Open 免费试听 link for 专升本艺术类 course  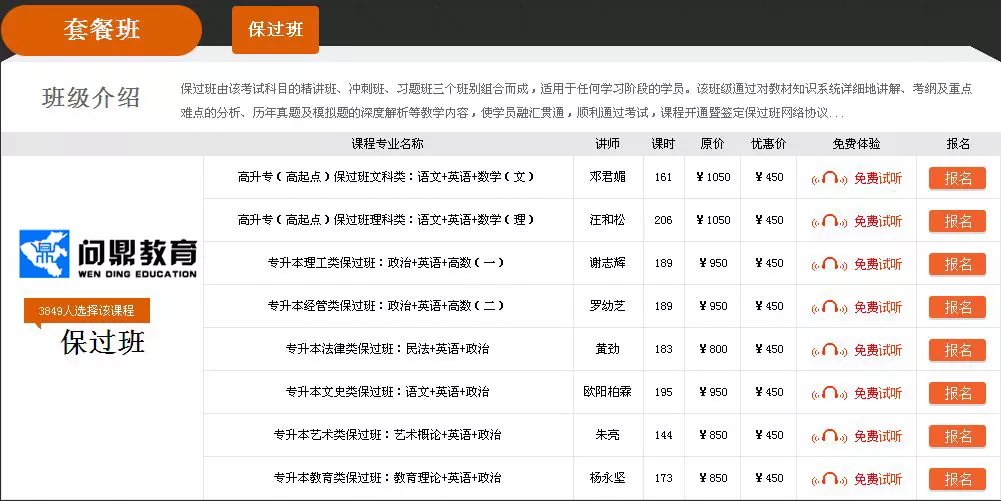click(x=877, y=436)
